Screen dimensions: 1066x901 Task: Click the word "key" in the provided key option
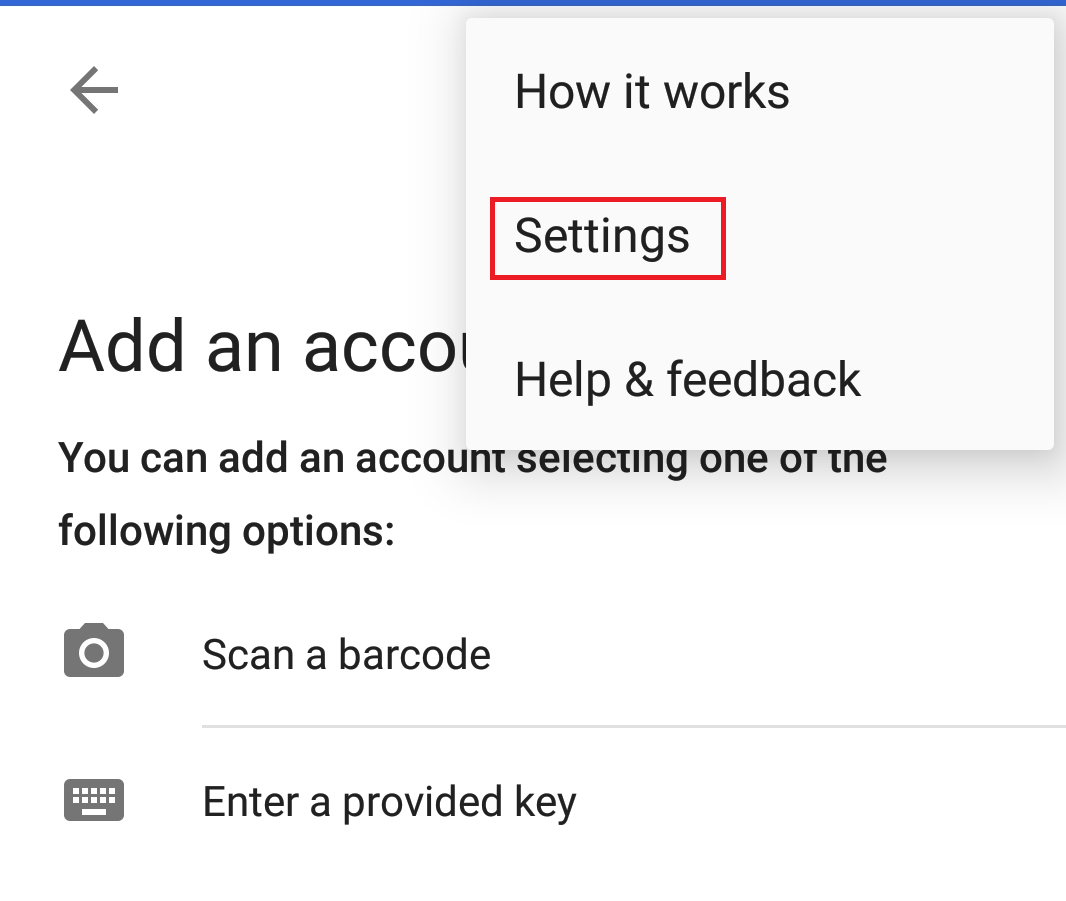(546, 803)
